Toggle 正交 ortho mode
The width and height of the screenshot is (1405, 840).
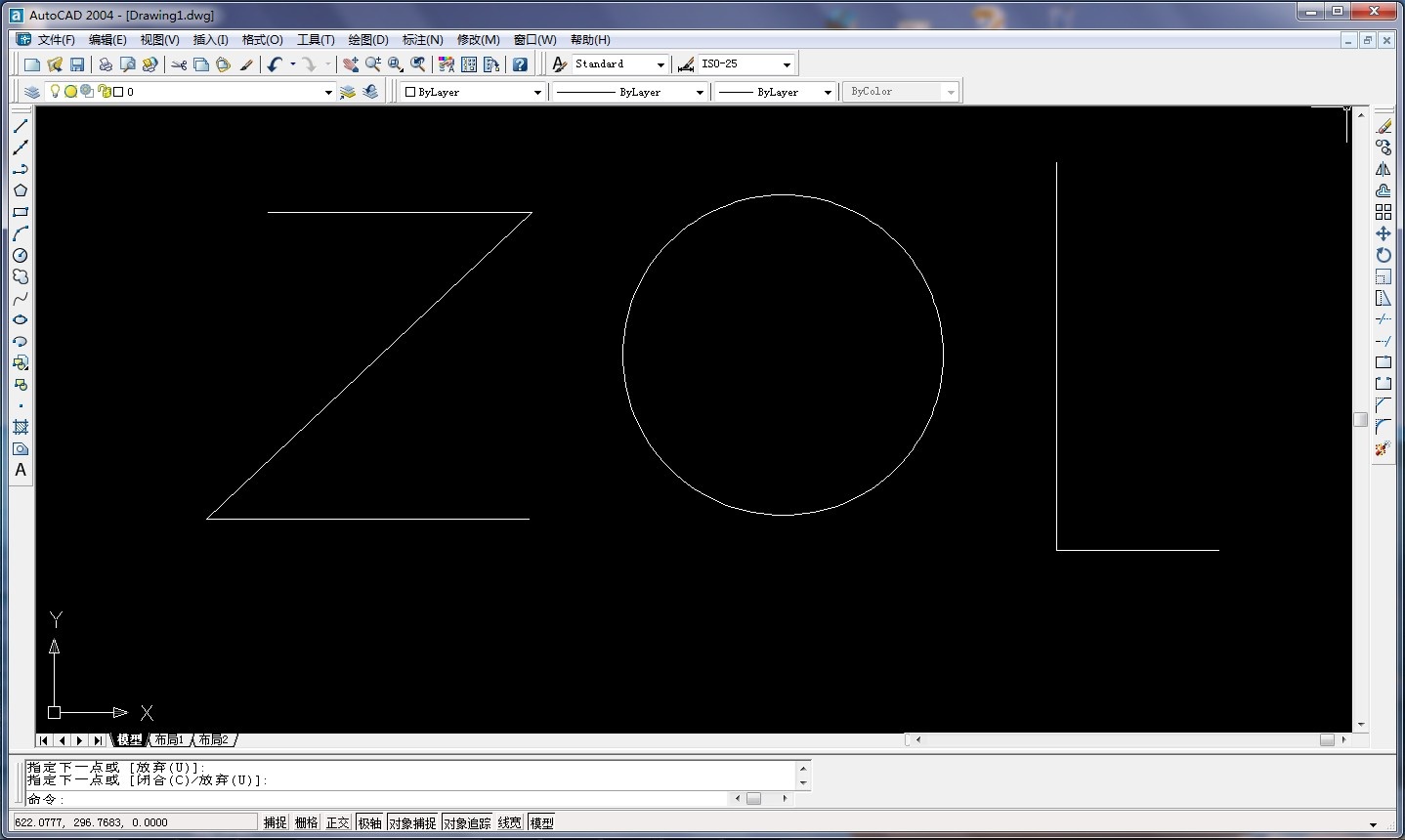338,822
